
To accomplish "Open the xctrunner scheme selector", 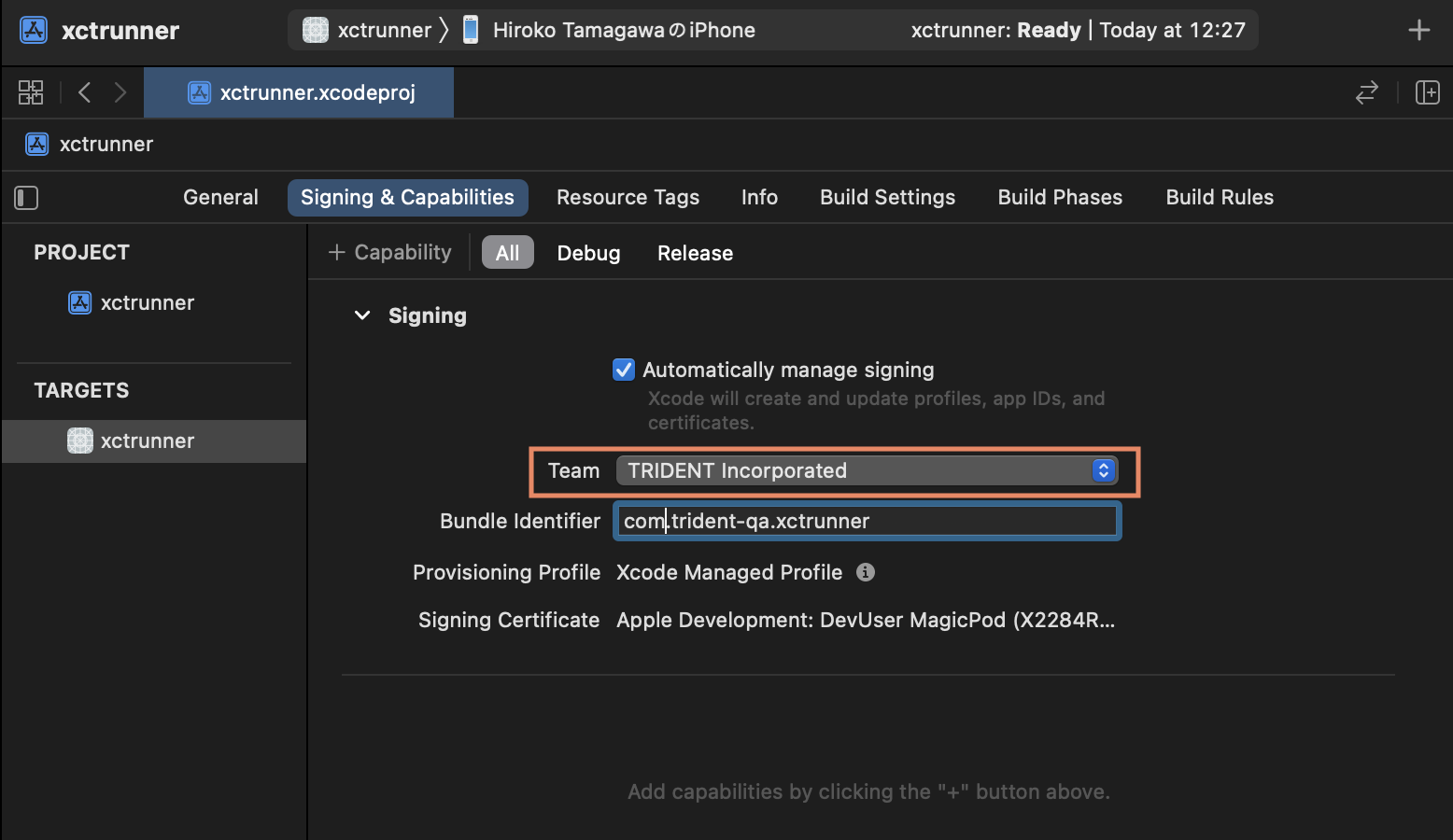I will click(367, 30).
